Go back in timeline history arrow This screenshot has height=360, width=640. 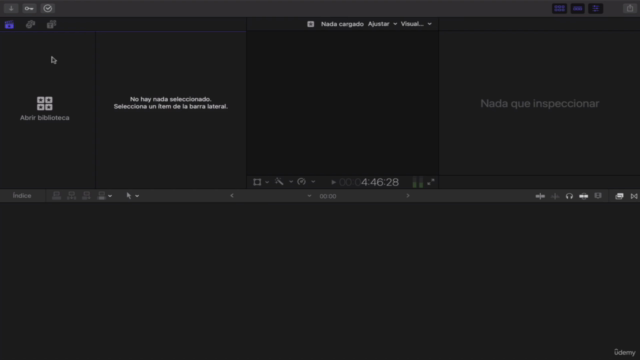tap(232, 196)
